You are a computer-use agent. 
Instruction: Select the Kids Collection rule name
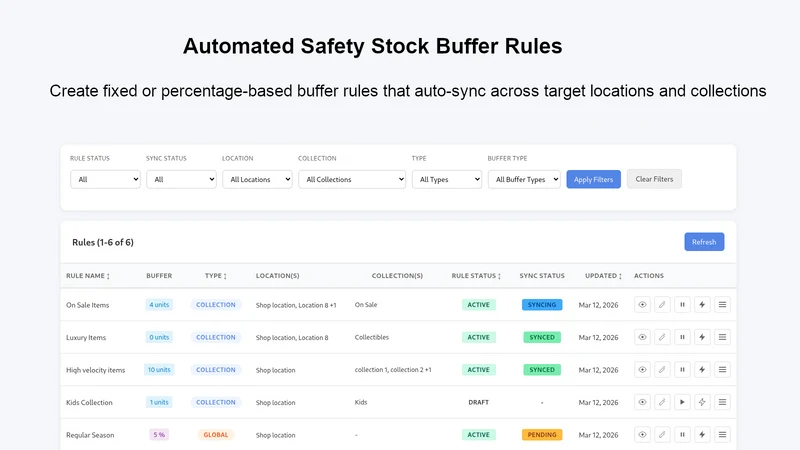tap(89, 403)
